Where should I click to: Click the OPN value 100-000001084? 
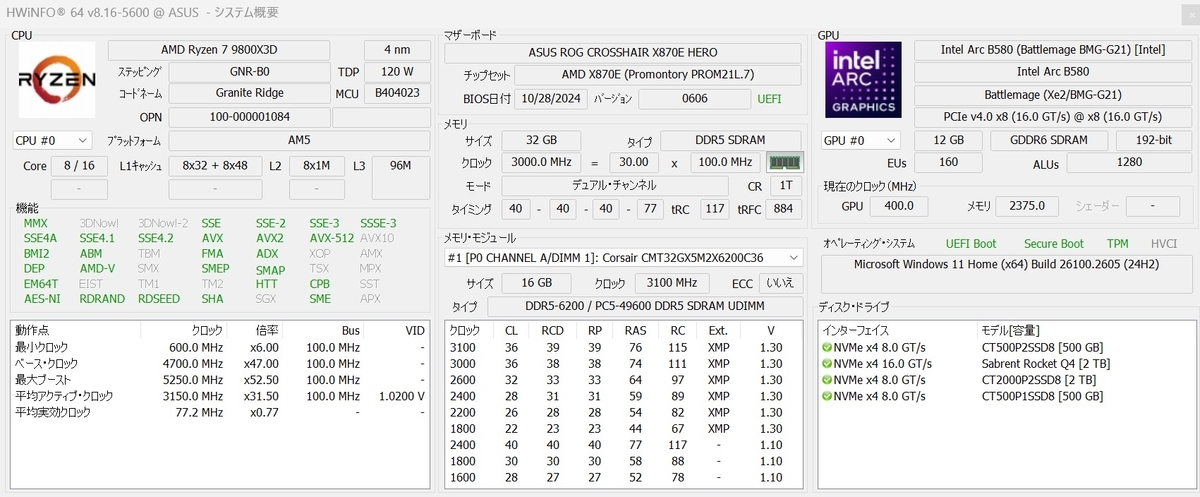click(x=249, y=117)
